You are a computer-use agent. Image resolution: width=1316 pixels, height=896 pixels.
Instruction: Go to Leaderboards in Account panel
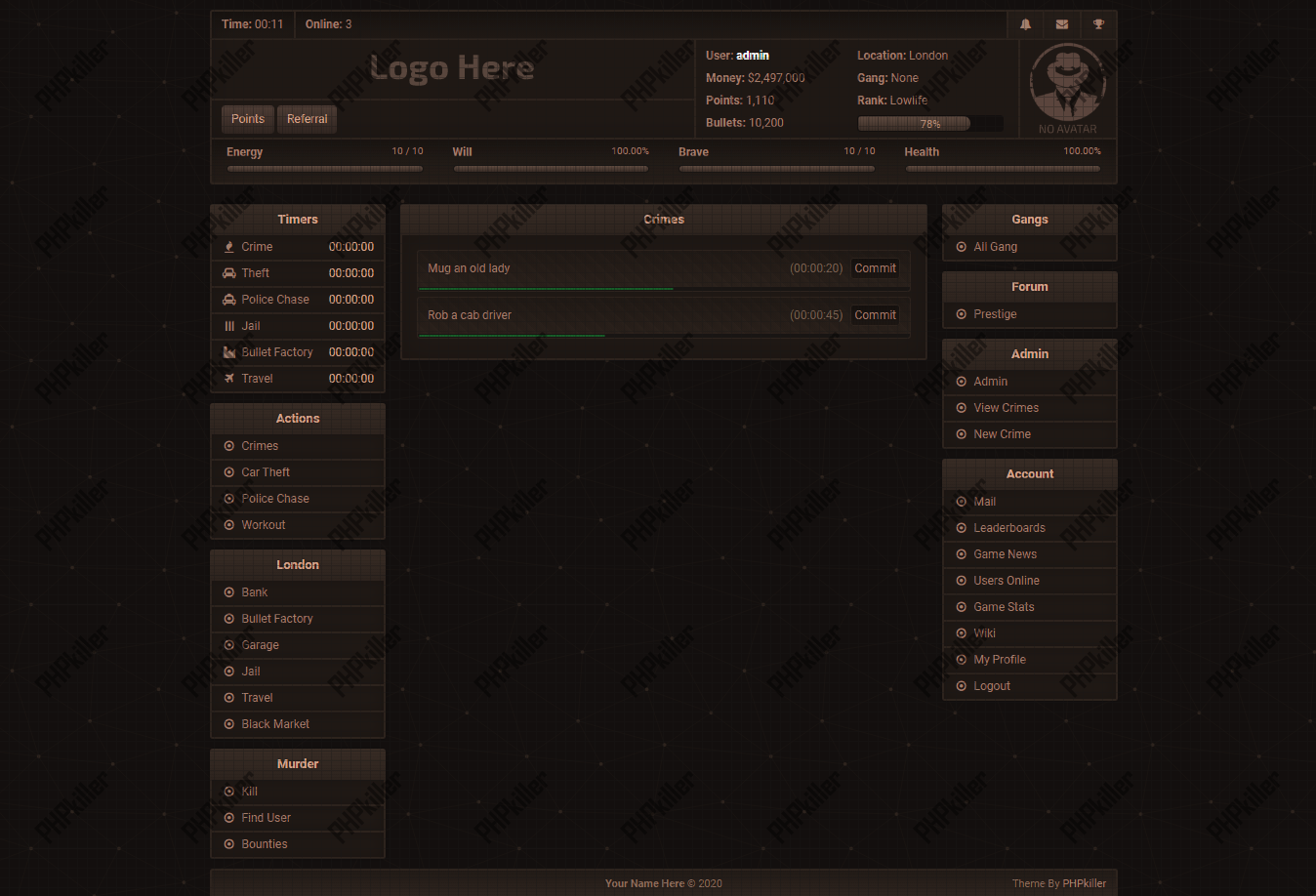1008,528
